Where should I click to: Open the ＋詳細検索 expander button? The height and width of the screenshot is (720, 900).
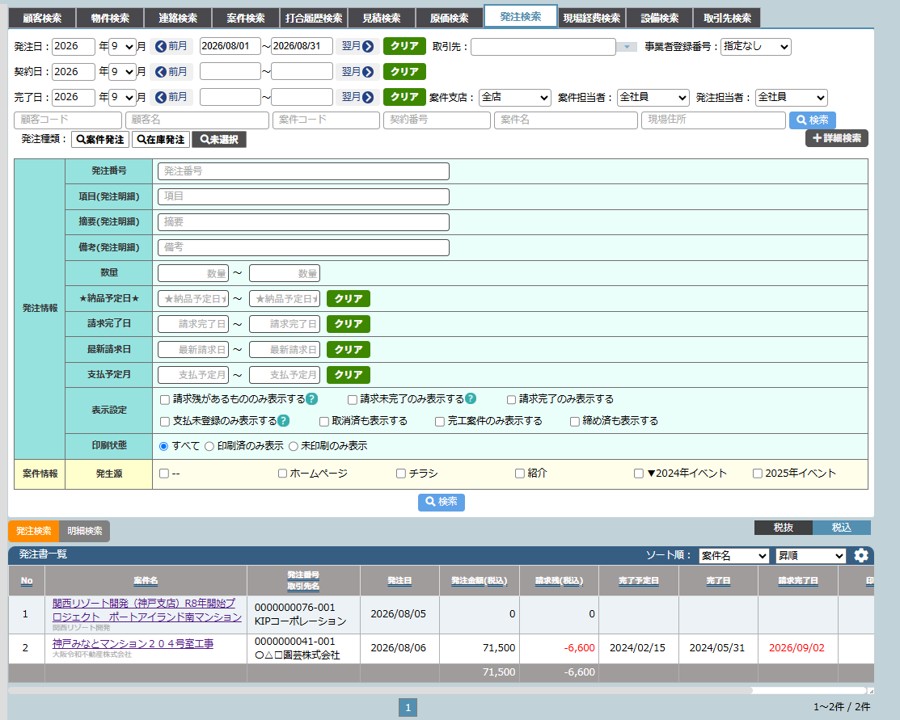tap(837, 138)
